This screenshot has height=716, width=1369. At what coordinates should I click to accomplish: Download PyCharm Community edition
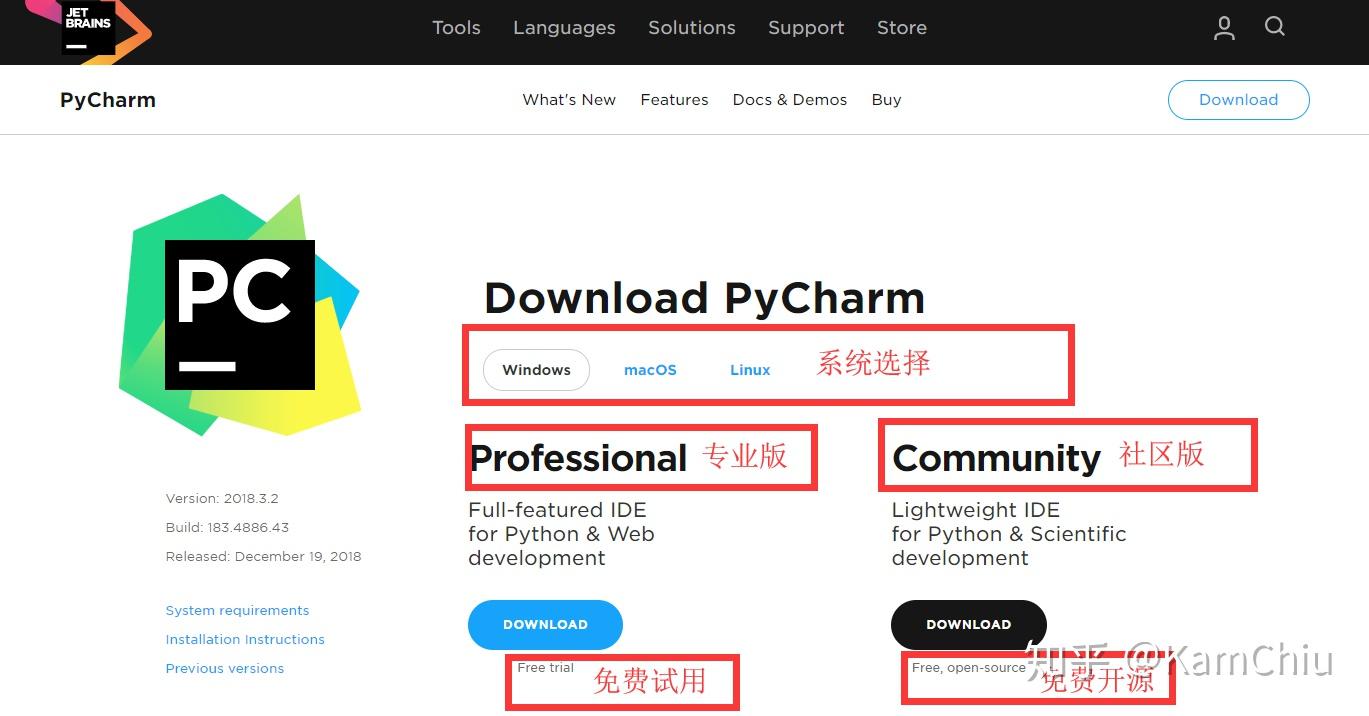tap(968, 624)
